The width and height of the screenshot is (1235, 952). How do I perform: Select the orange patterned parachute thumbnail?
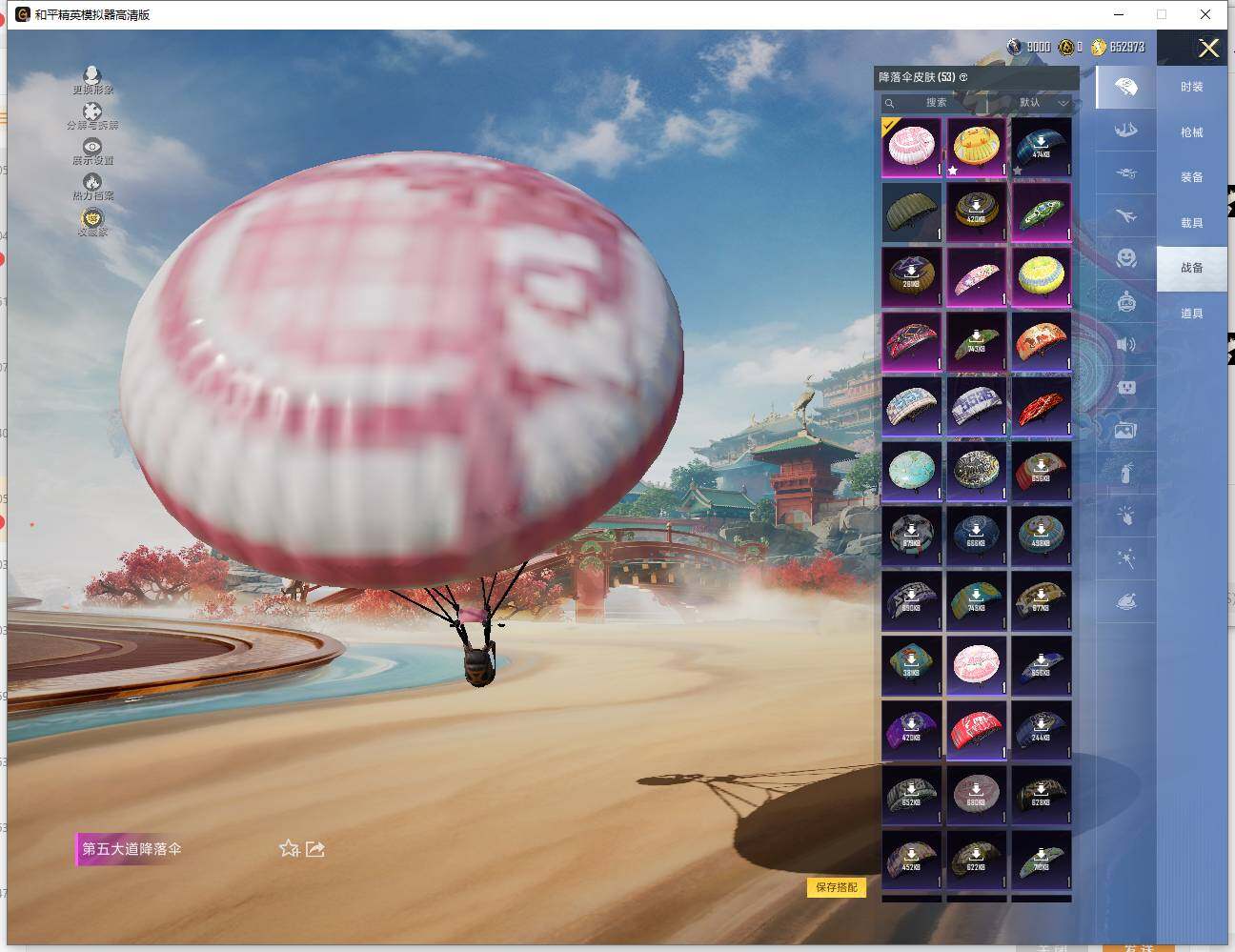click(x=1041, y=342)
